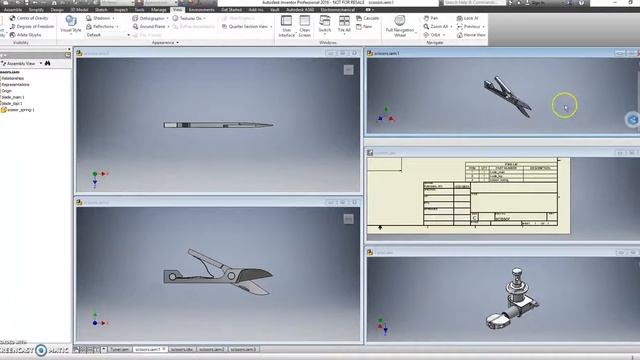
Task: Open the Get Started ribbon tab
Action: point(231,9)
